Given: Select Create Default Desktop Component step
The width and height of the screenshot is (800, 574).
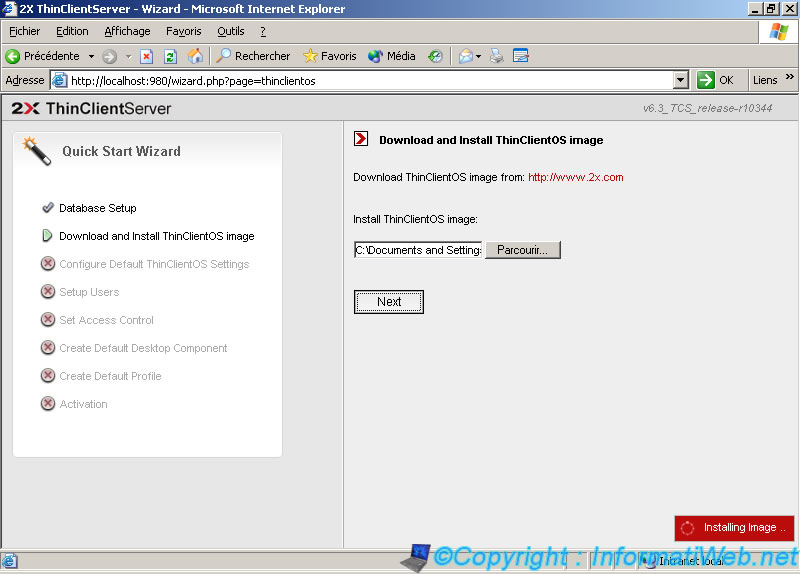Looking at the screenshot, I should pyautogui.click(x=143, y=348).
